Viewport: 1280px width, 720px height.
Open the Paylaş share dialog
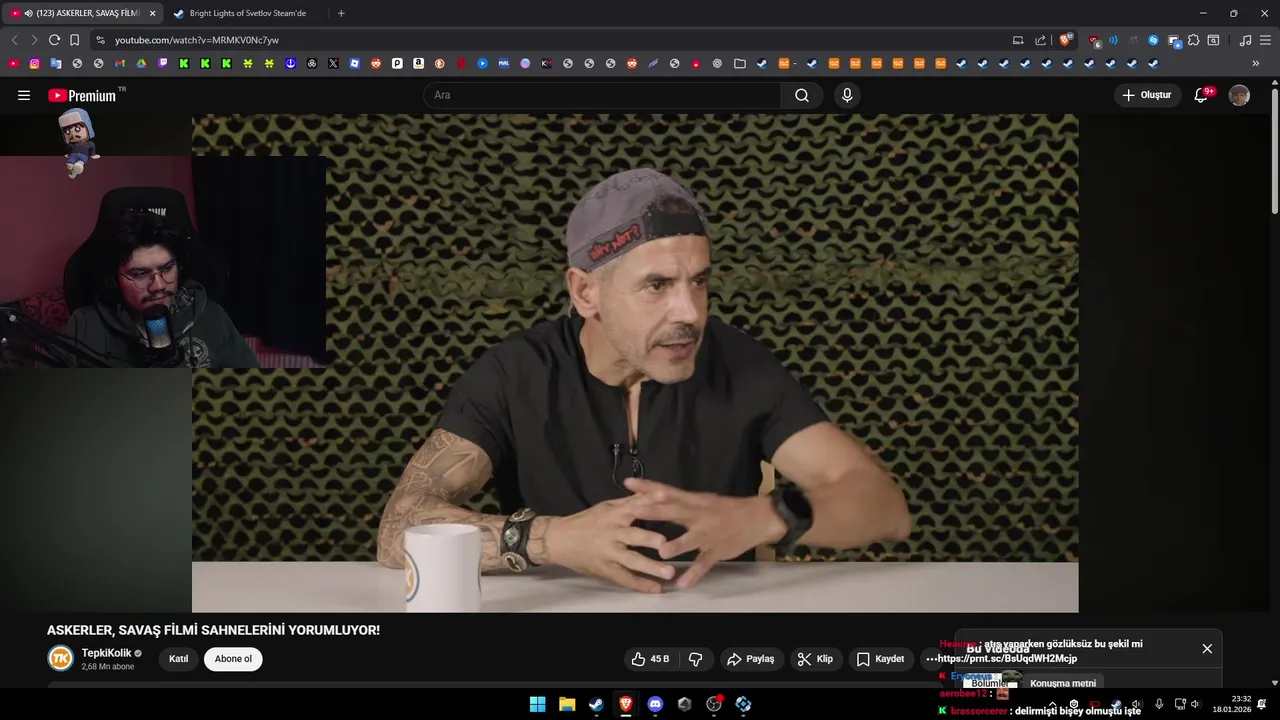(751, 659)
